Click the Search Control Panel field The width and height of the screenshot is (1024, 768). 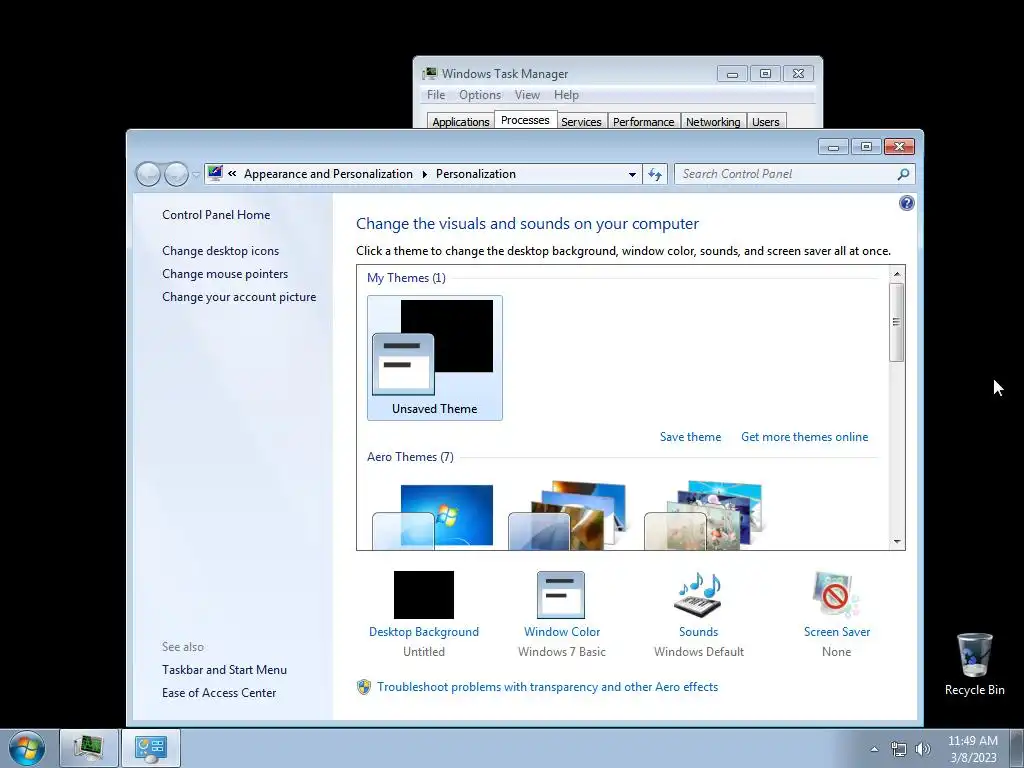(x=784, y=174)
